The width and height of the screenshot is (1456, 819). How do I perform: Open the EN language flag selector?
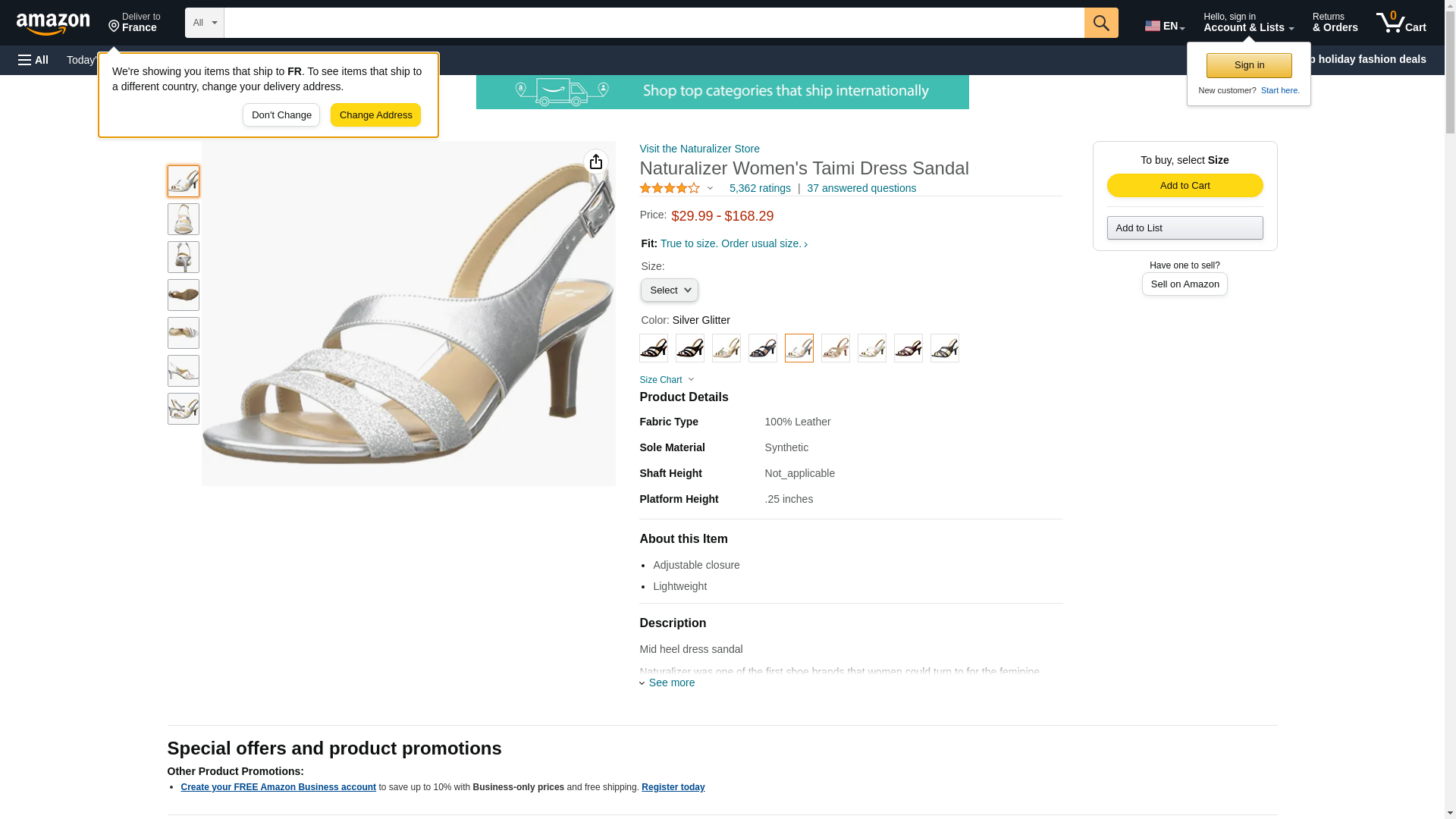pos(1164,26)
